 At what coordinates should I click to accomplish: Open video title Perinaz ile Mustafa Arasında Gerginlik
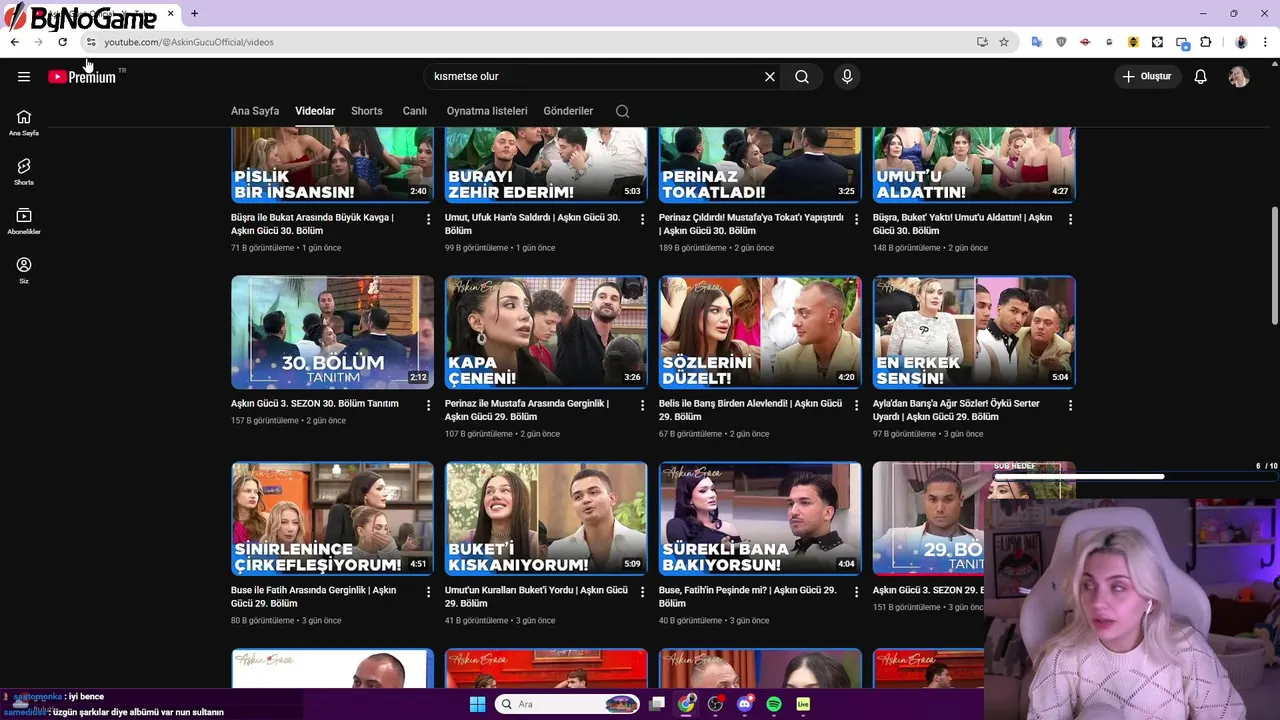tap(527, 410)
